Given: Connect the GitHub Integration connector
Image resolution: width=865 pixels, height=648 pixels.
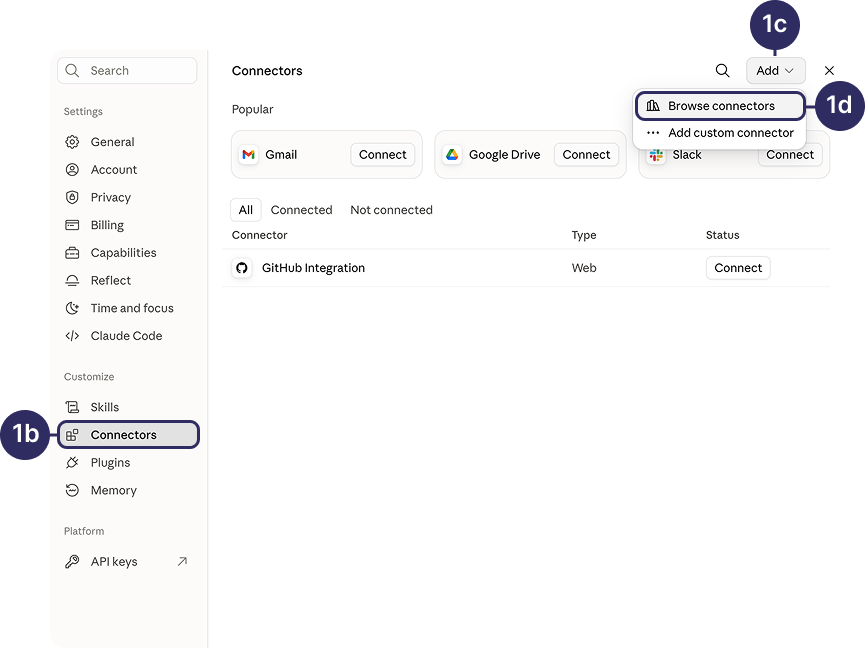Looking at the screenshot, I should point(738,268).
